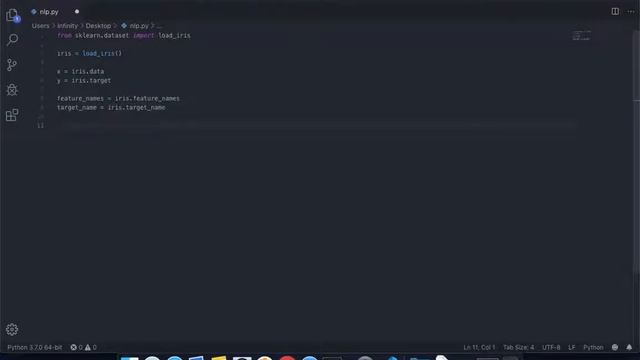Click Users in the breadcrumb path

[x=40, y=26]
